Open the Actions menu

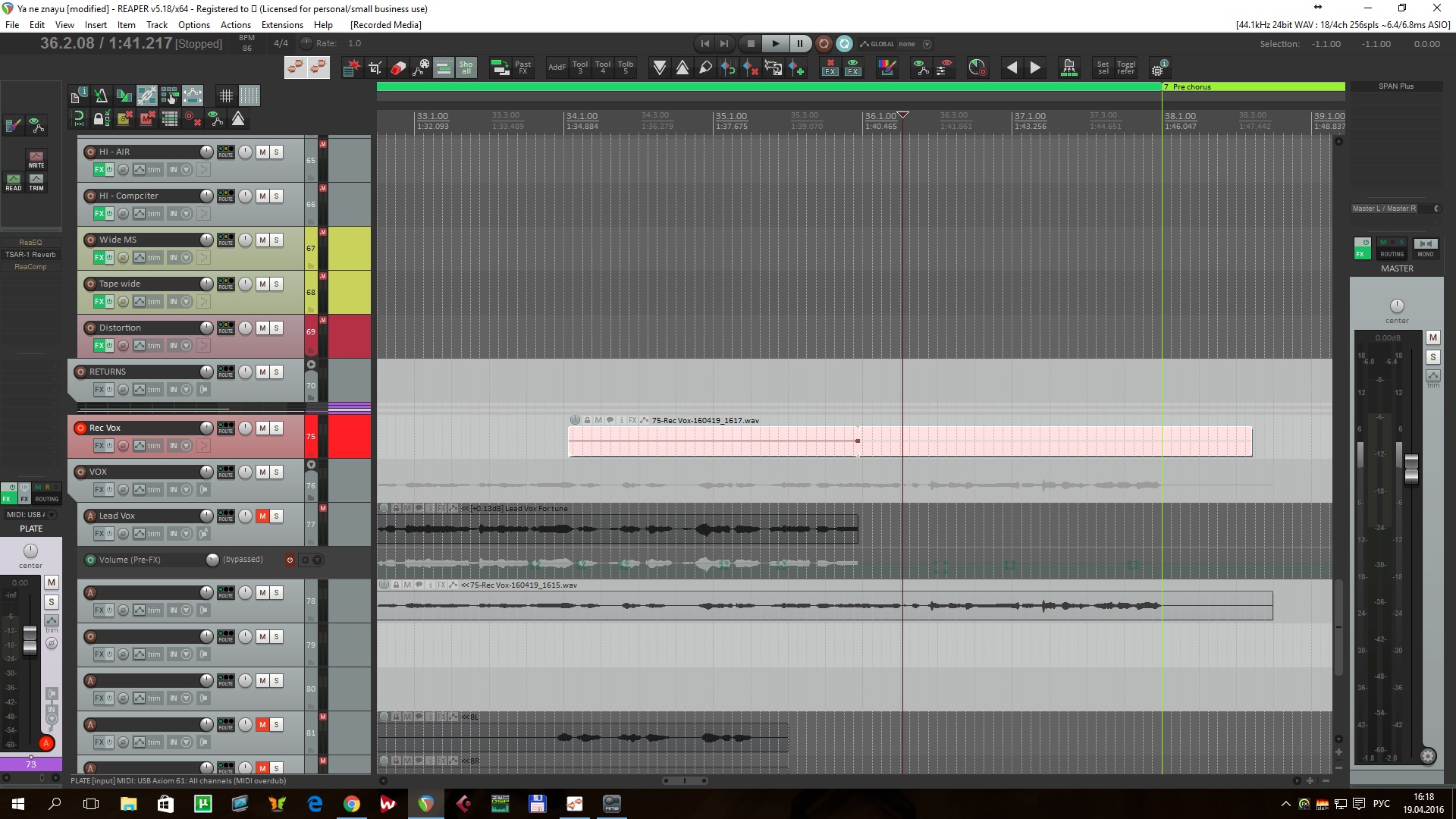tap(235, 24)
